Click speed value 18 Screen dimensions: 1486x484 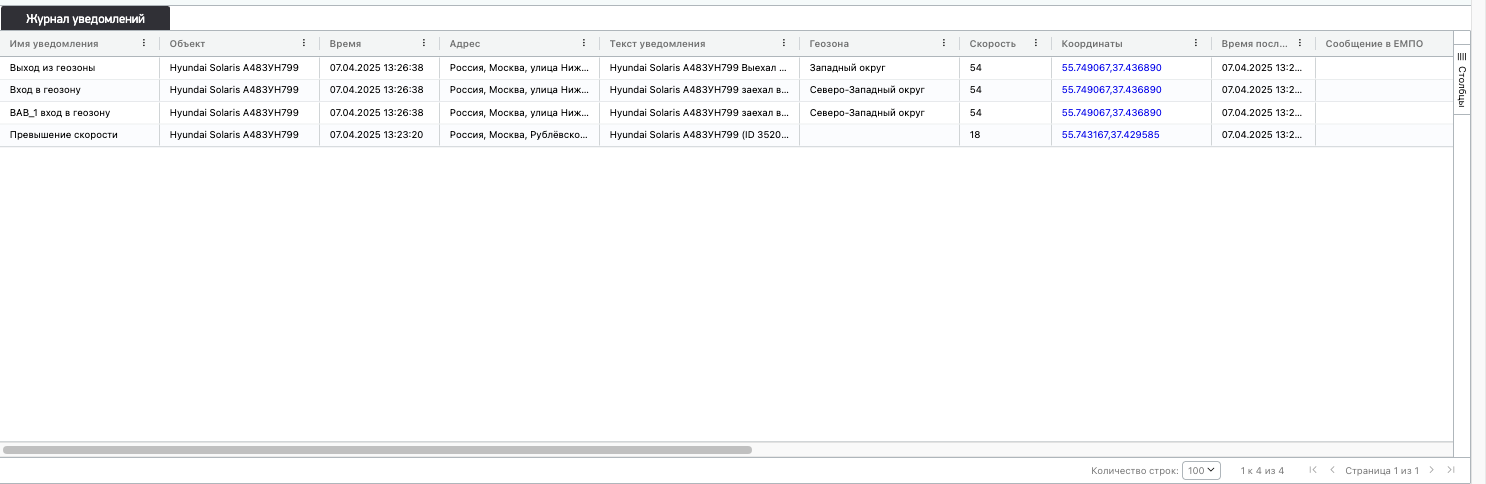[x=975, y=135]
